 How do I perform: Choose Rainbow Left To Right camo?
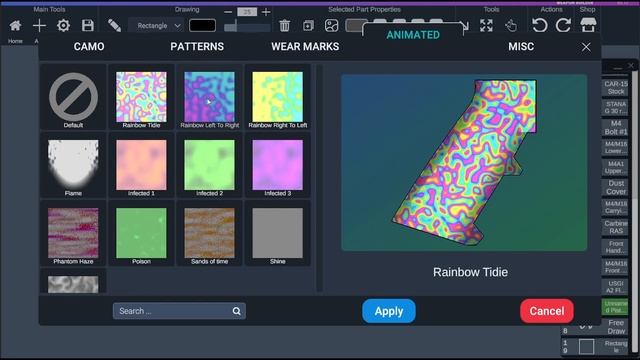click(209, 97)
